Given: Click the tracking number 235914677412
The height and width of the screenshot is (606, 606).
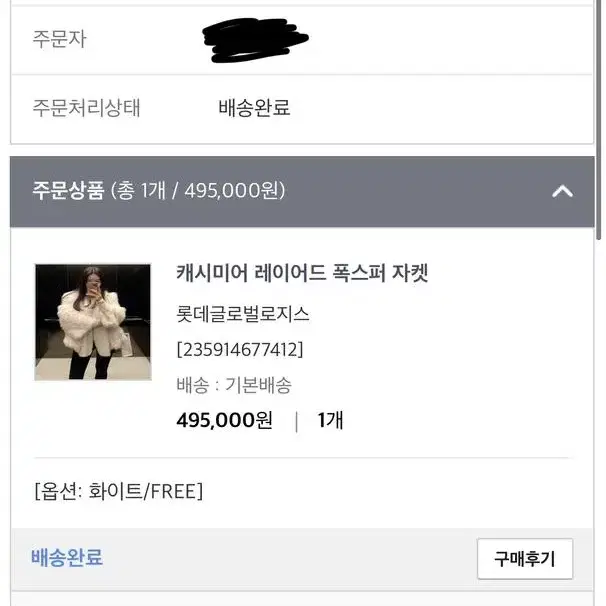Looking at the screenshot, I should pyautogui.click(x=240, y=349).
